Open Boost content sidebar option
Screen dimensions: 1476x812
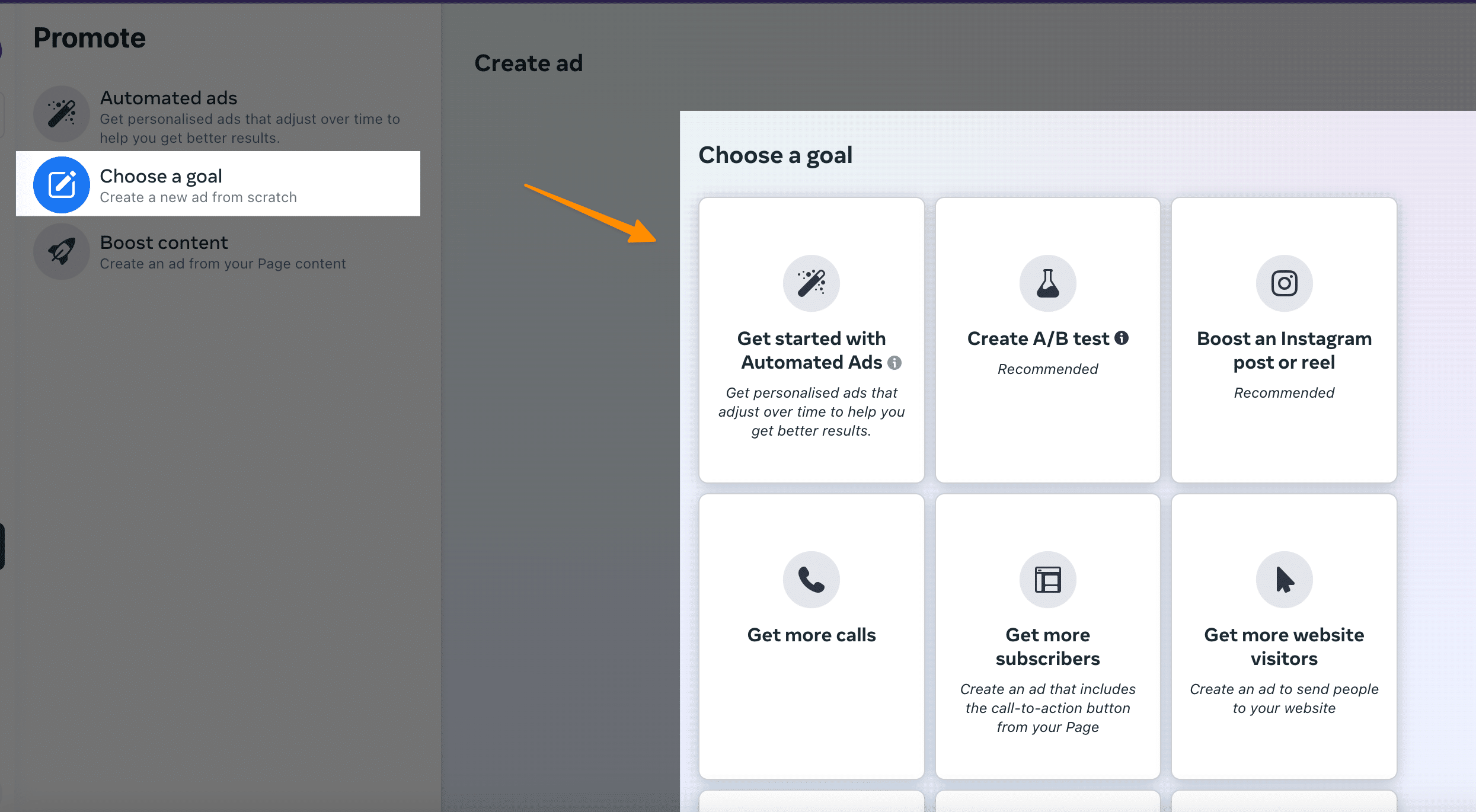(164, 242)
